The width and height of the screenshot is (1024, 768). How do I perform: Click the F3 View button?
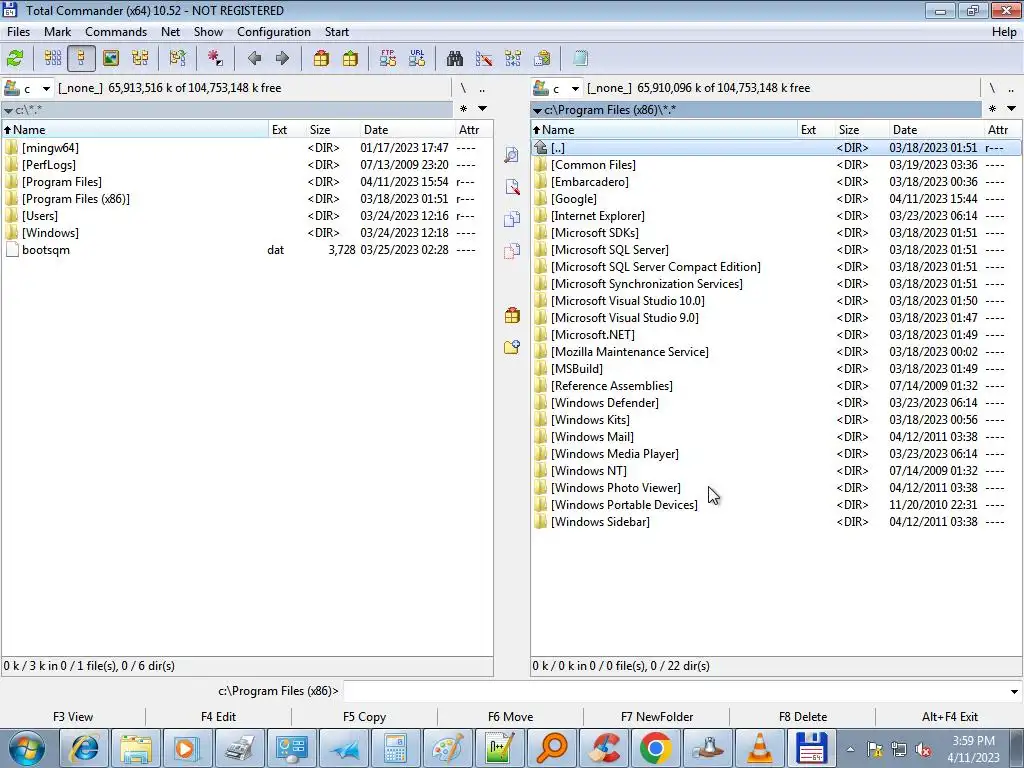[x=73, y=716]
